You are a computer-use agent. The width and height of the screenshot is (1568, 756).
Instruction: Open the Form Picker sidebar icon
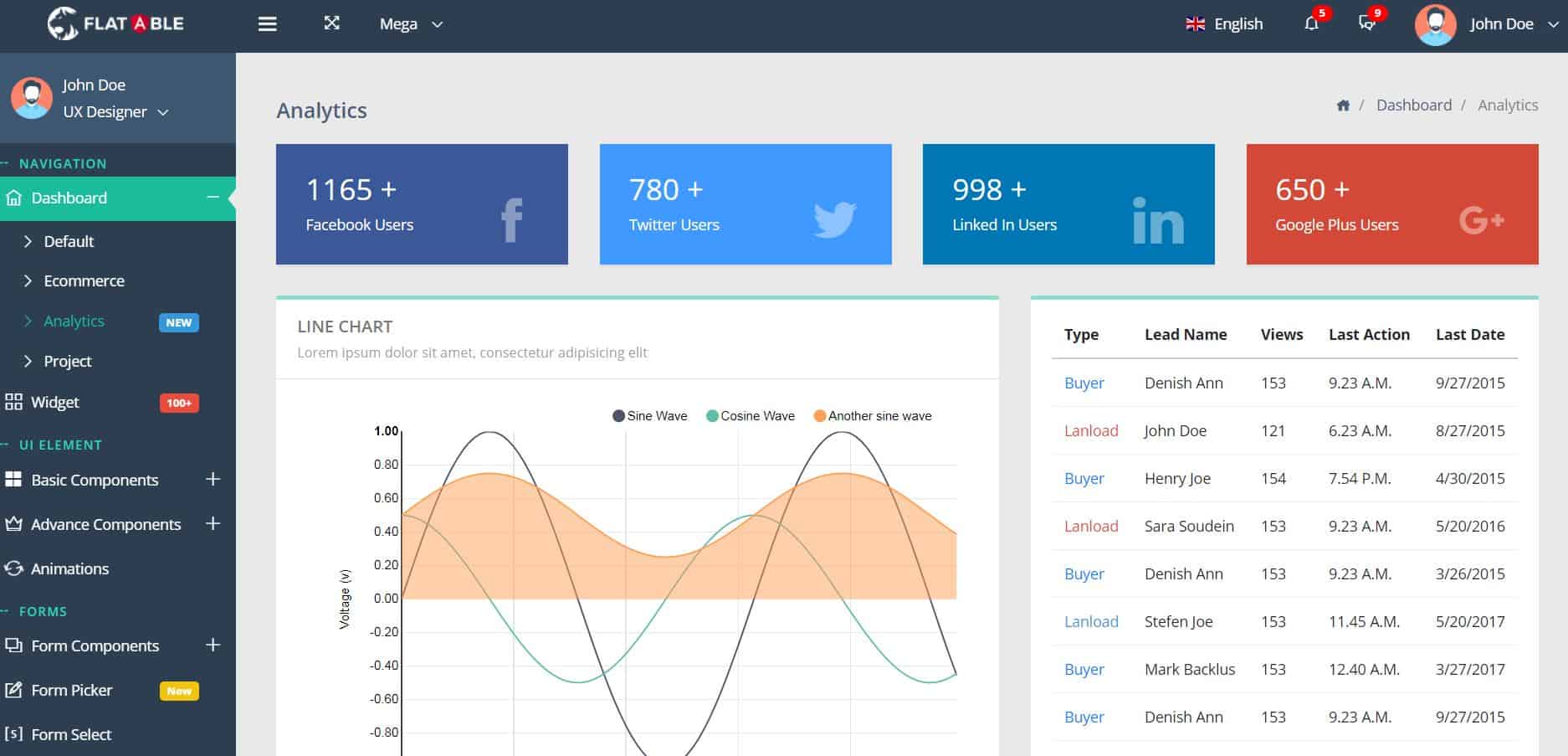(13, 690)
